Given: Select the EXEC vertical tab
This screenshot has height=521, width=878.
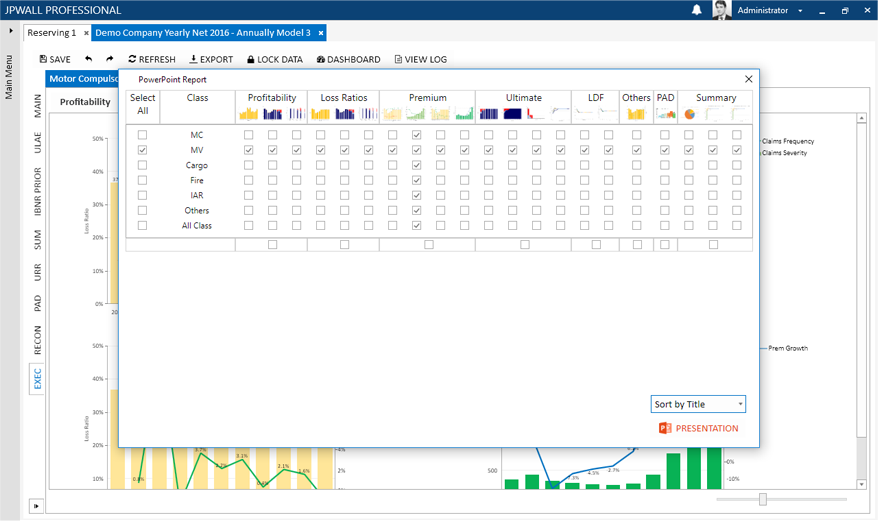Looking at the screenshot, I should click(x=38, y=379).
